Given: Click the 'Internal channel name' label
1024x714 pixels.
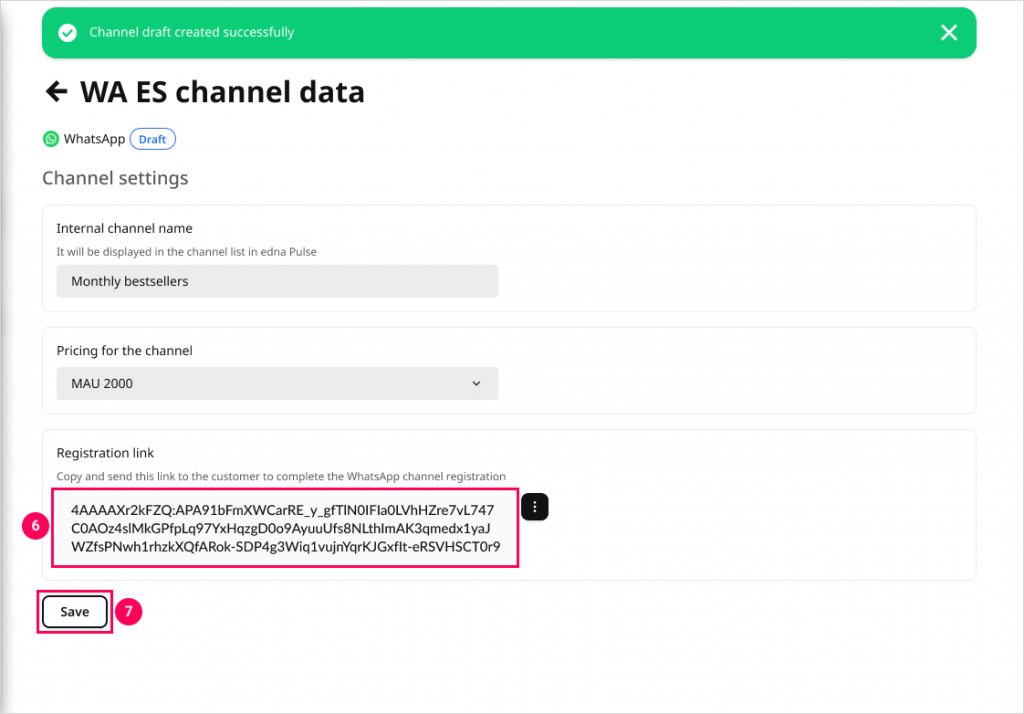Looking at the screenshot, I should (x=124, y=228).
